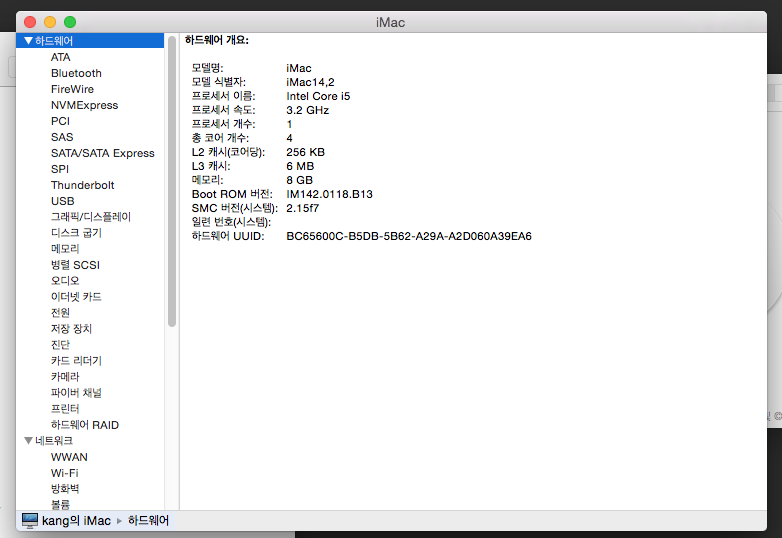Viewport: 782px width, 538px height.
Task: Click the iMac computer icon in path bar
Action: tap(30, 521)
